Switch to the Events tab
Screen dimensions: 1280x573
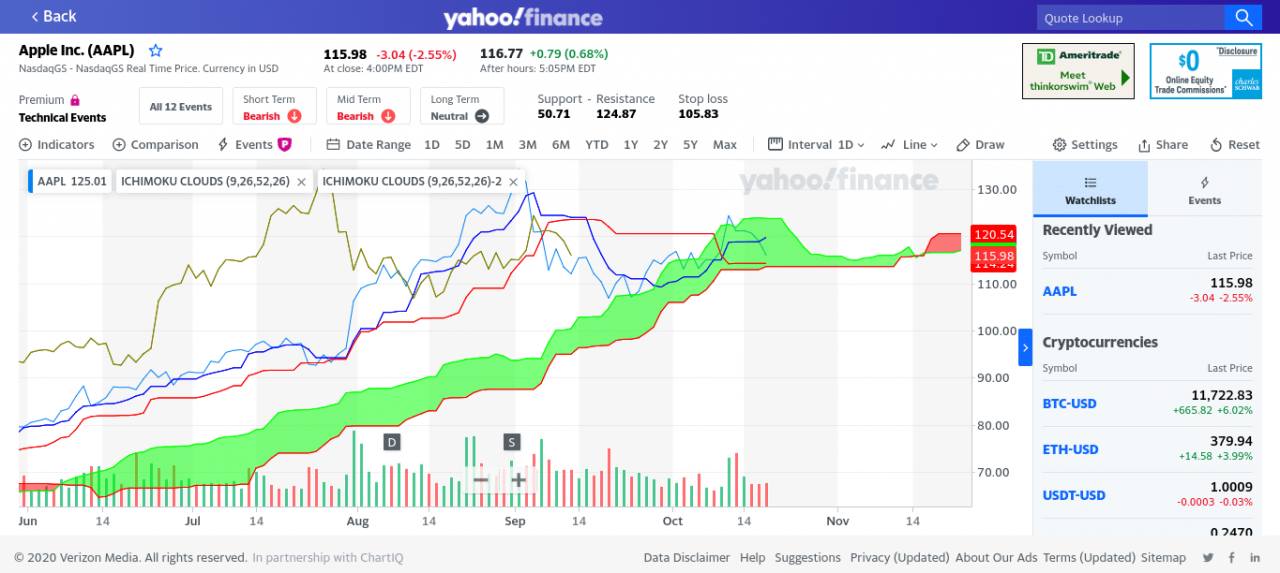[1204, 190]
